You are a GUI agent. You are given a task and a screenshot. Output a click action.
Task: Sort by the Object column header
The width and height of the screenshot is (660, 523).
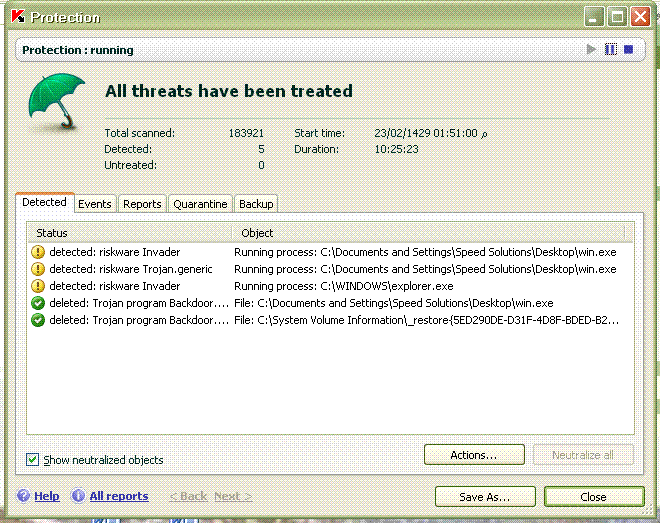point(428,233)
